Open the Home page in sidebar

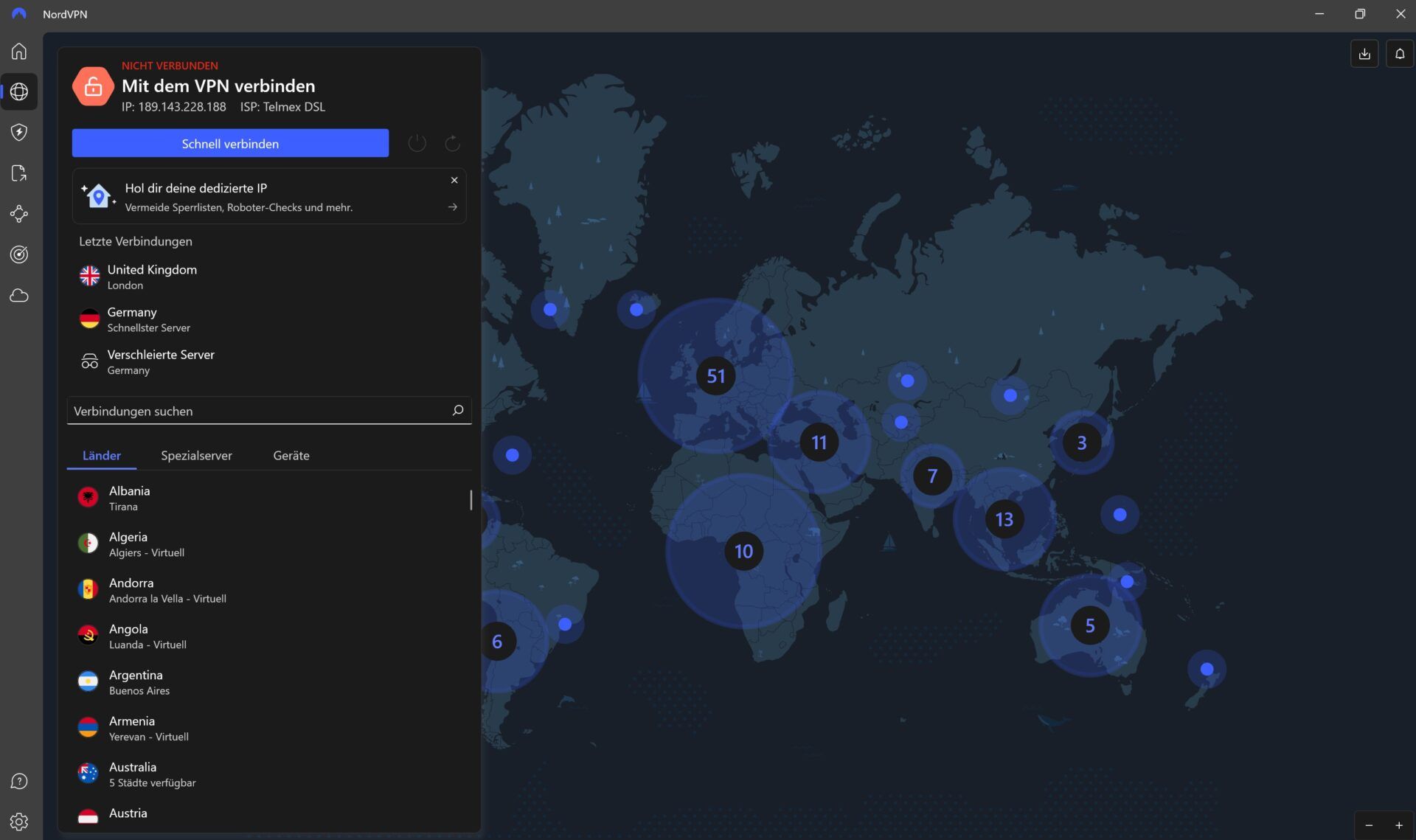pos(19,51)
